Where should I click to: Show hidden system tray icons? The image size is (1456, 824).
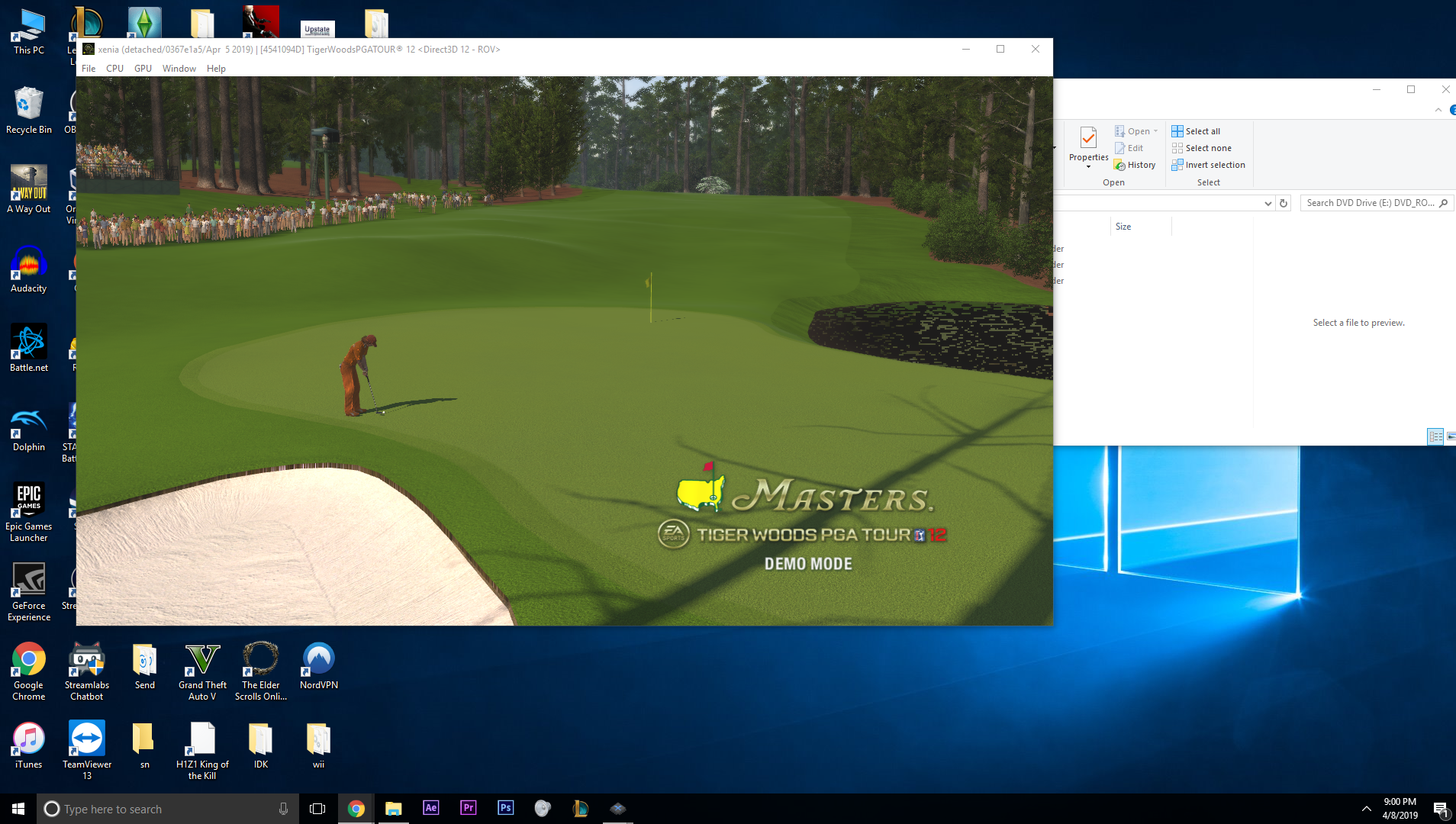[1366, 809]
